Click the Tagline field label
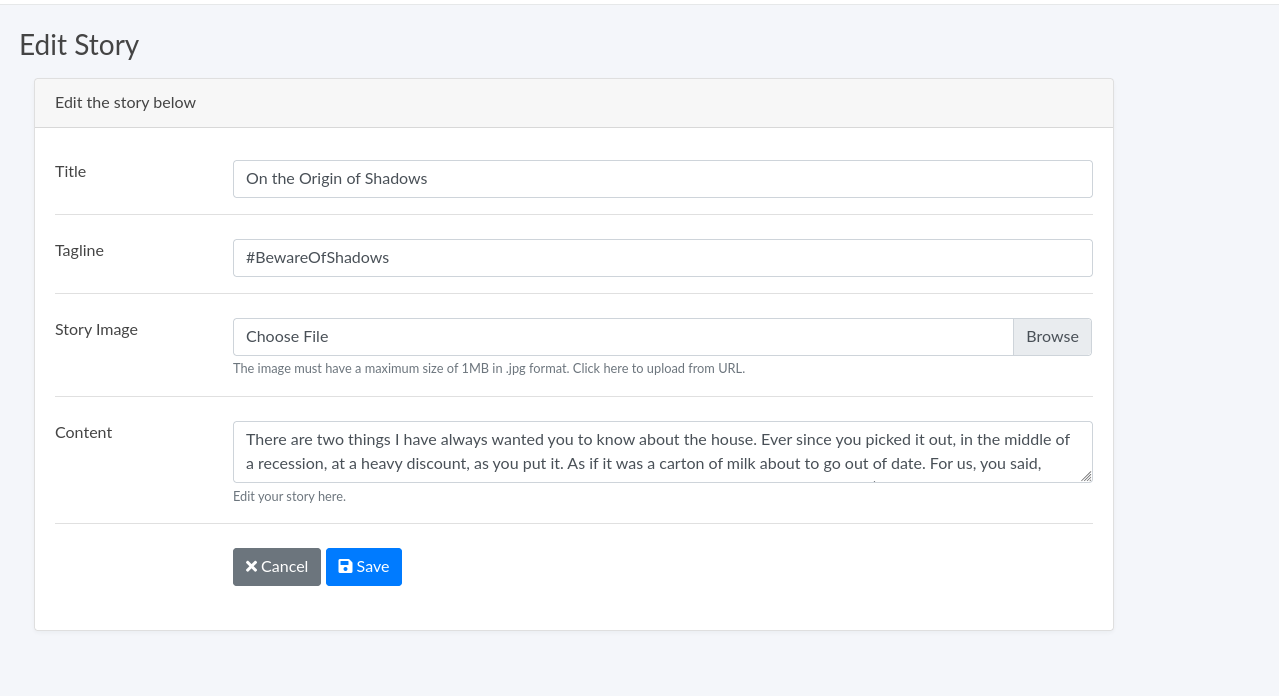 pyautogui.click(x=79, y=251)
